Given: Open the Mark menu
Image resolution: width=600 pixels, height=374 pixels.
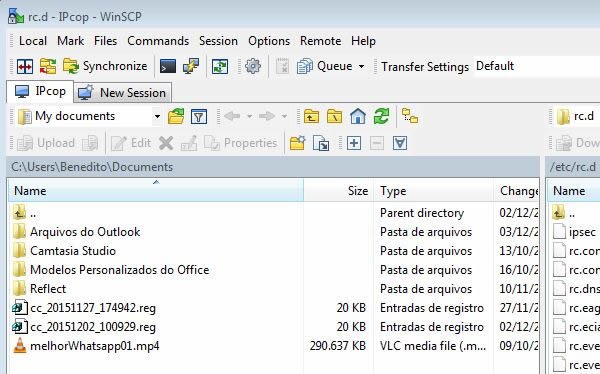Looking at the screenshot, I should point(70,41).
